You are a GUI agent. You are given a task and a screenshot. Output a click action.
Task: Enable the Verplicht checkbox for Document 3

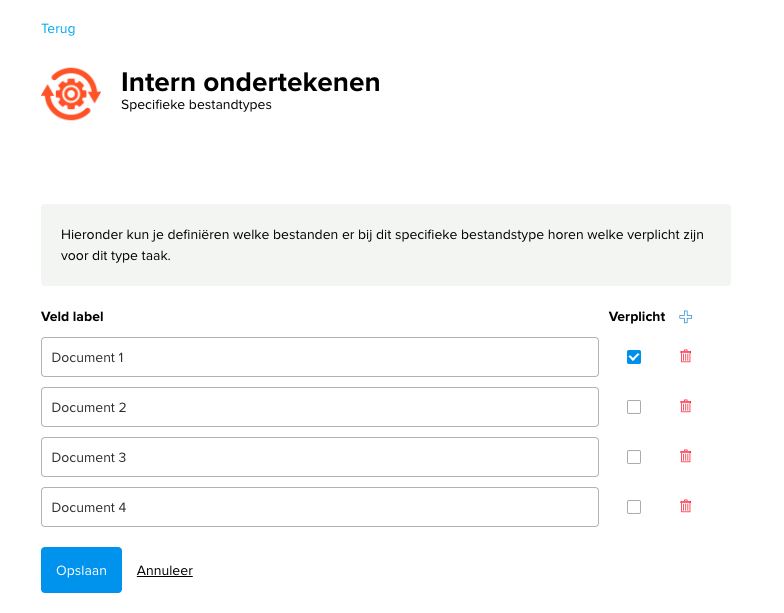(x=634, y=457)
